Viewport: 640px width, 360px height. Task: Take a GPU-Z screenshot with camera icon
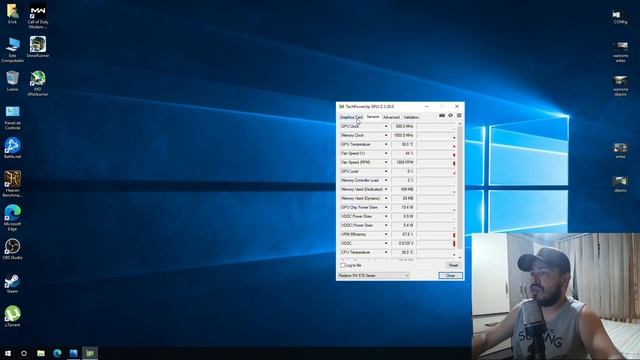click(442, 116)
